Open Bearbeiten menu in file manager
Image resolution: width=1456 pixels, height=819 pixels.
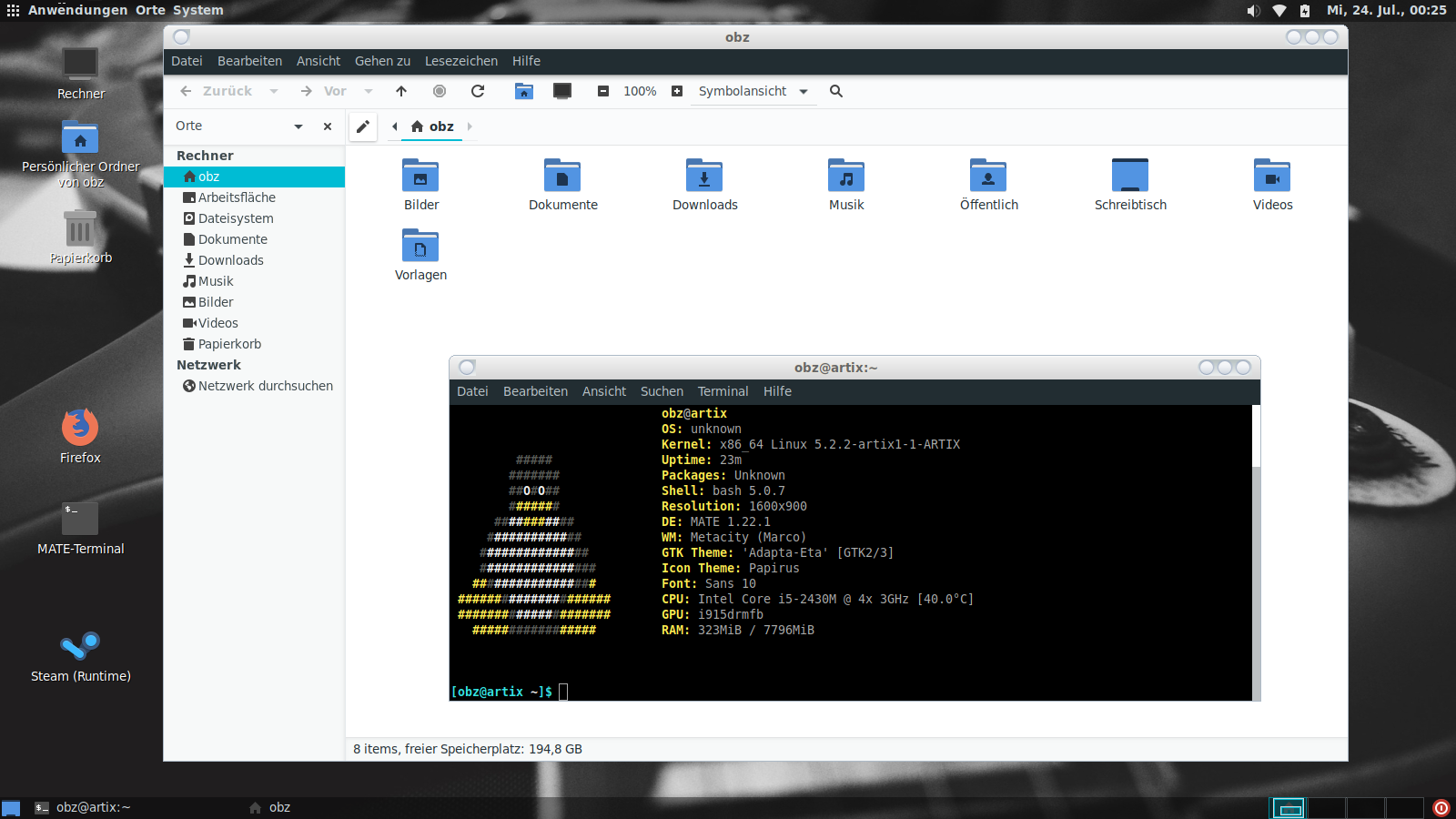pyautogui.click(x=249, y=61)
